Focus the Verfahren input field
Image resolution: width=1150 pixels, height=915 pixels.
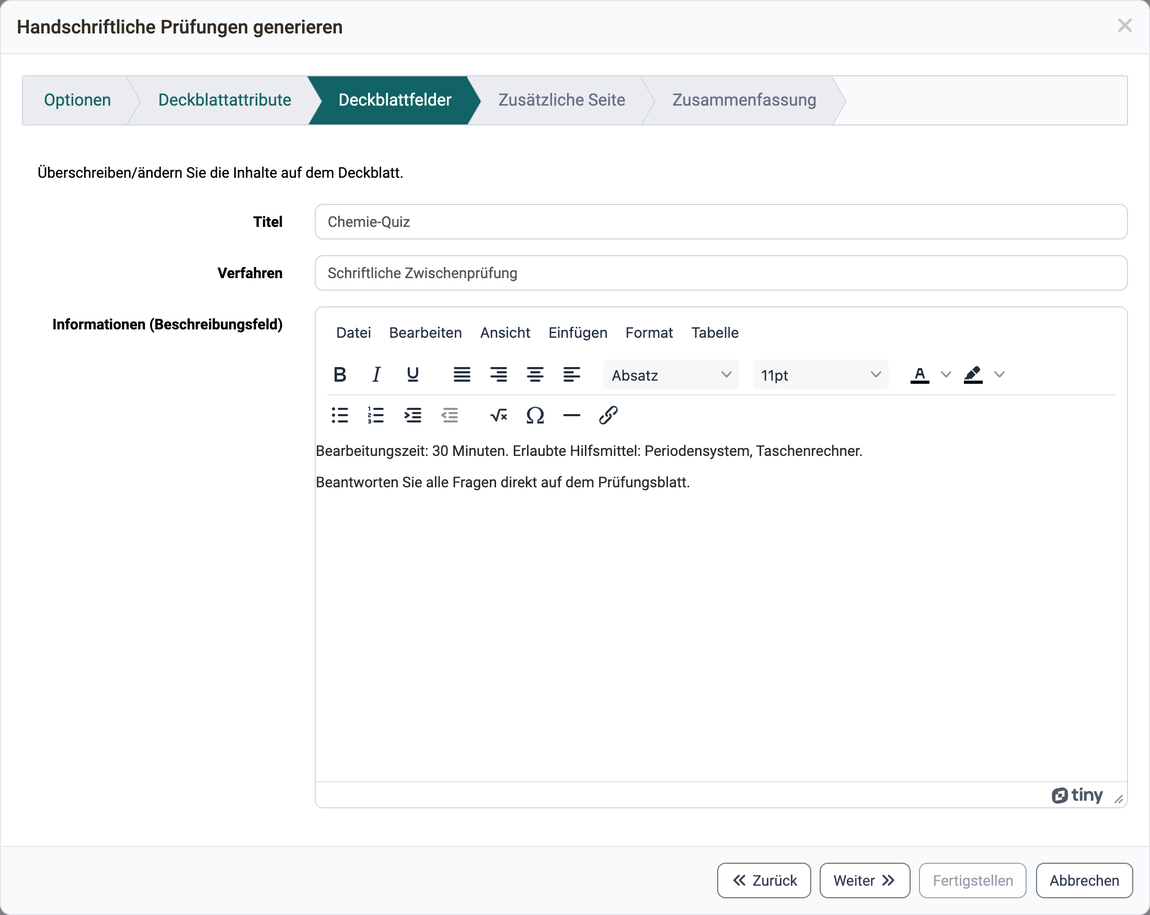coord(721,273)
